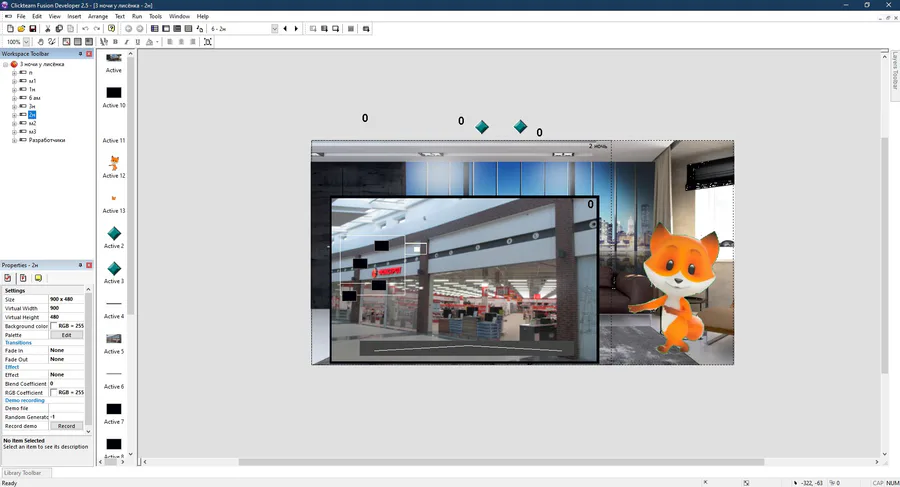The width and height of the screenshot is (900, 487).
Task: Open the Data Elements icon
Action: 200,29
